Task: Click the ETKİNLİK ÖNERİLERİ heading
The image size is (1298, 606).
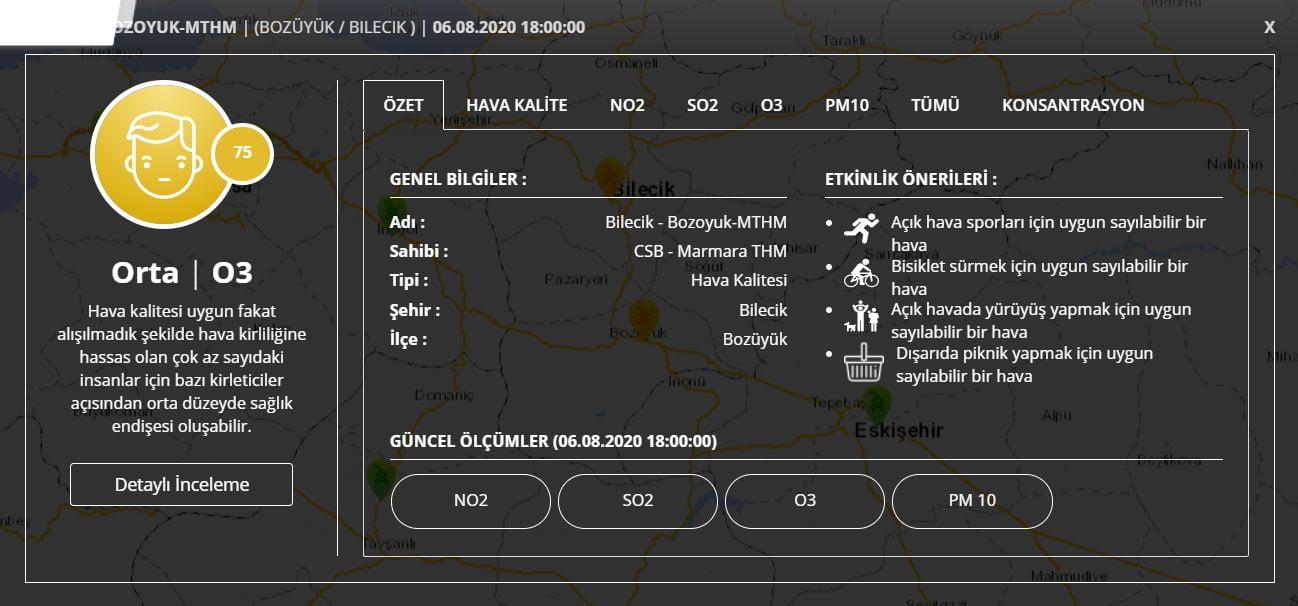Action: 911,180
